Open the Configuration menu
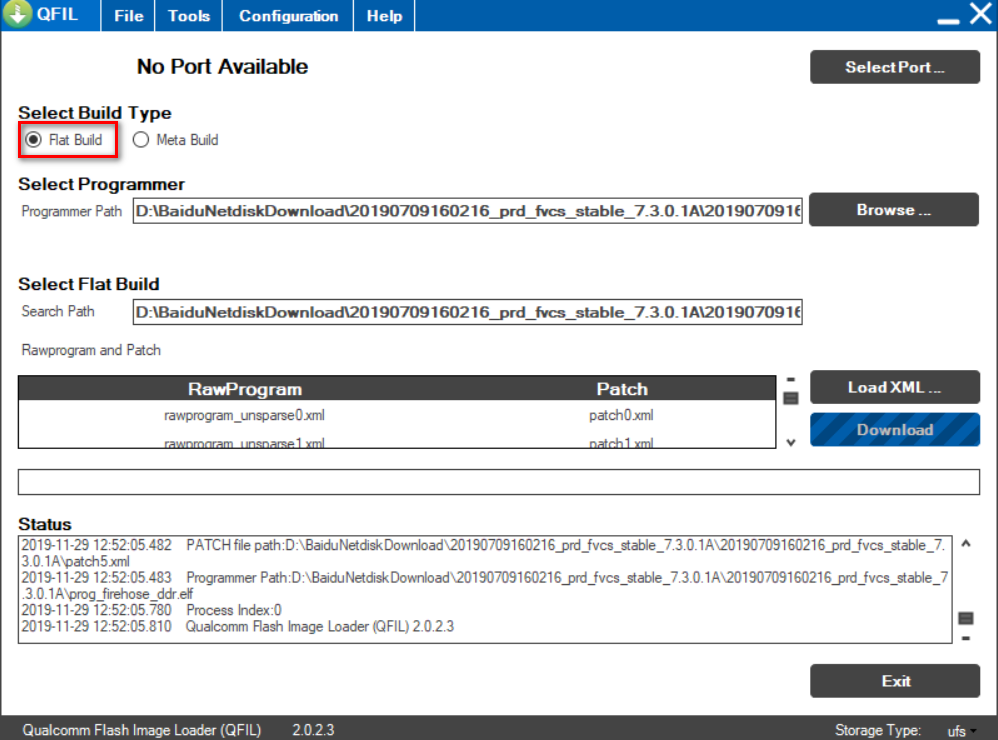 288,16
